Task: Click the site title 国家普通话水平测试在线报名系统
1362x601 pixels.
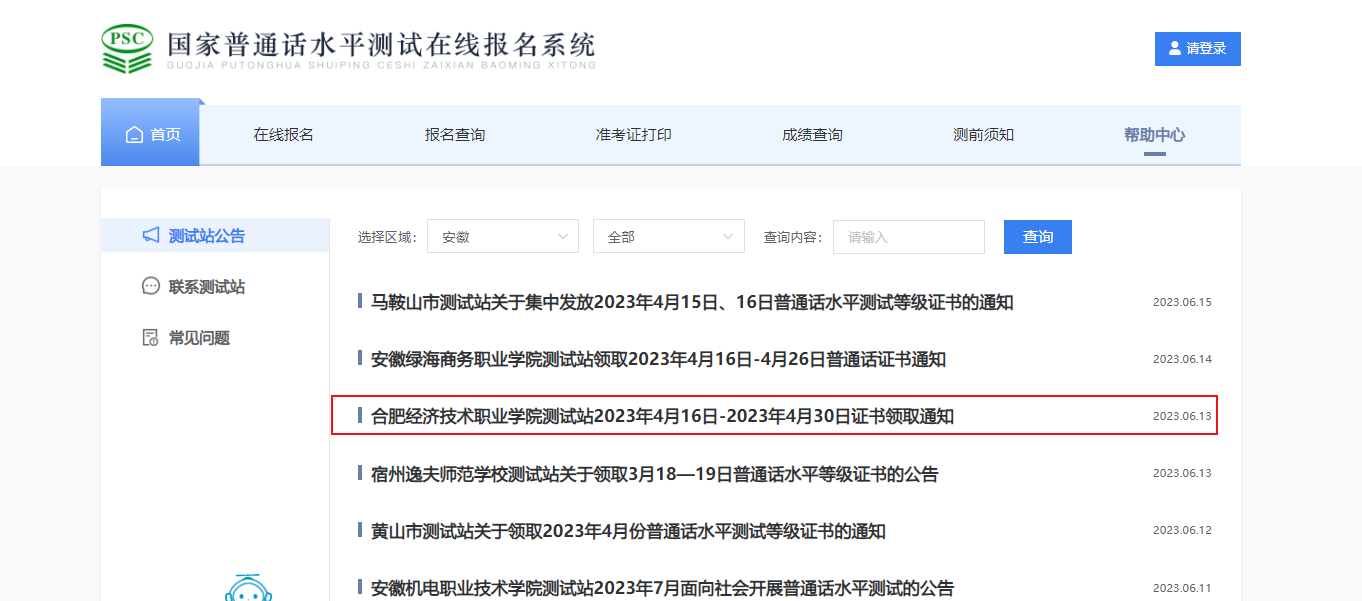Action: 381,47
